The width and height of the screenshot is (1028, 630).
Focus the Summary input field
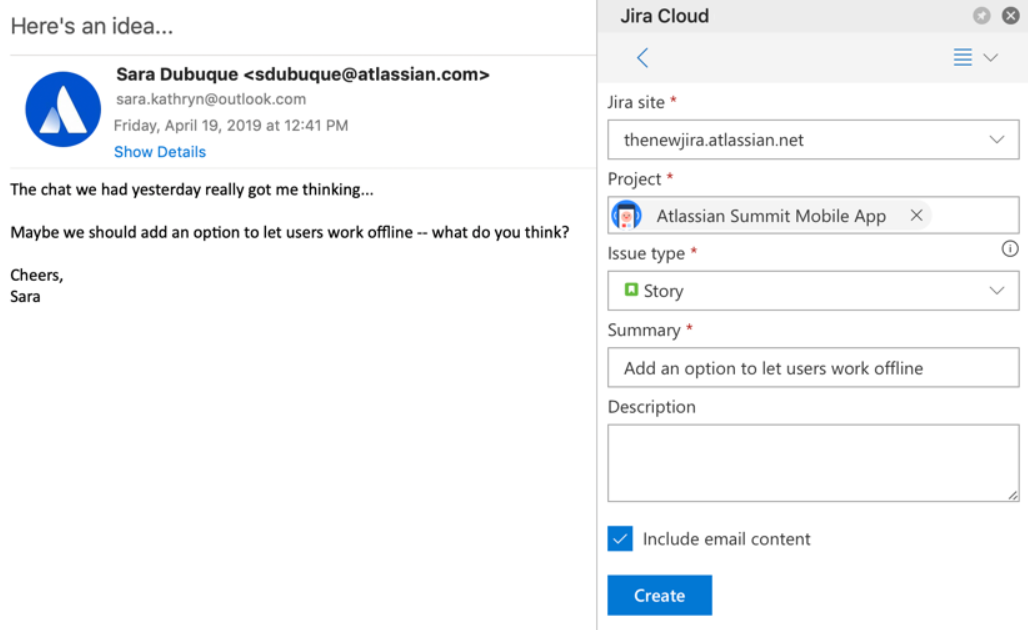tap(813, 368)
